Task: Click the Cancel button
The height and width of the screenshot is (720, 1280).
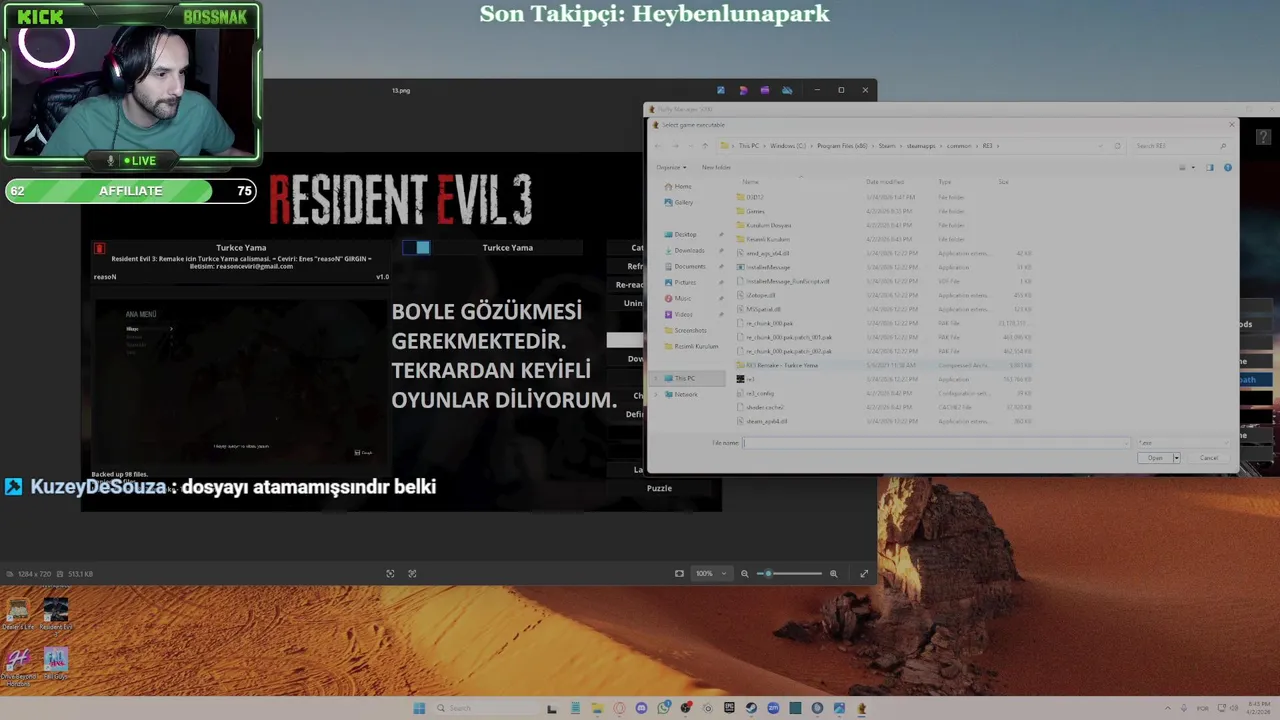Action: [x=1209, y=458]
